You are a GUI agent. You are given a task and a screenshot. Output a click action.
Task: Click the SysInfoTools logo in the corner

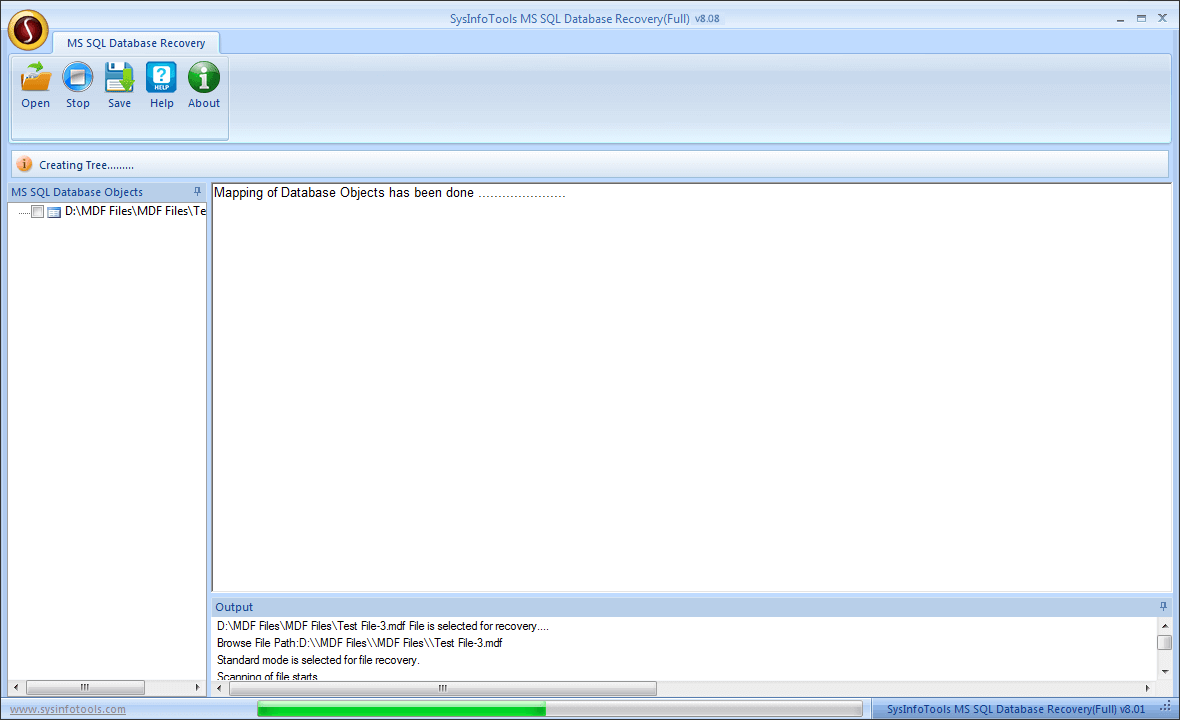pos(27,29)
